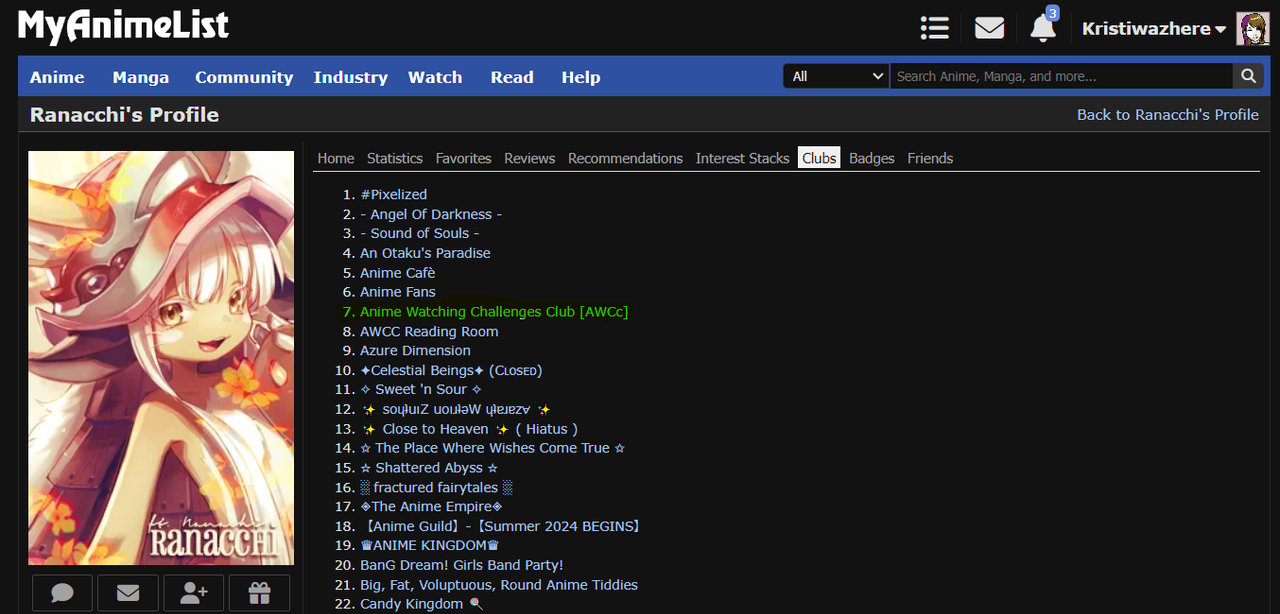
Task: Open the search category 'All' dropdown
Action: pyautogui.click(x=836, y=76)
